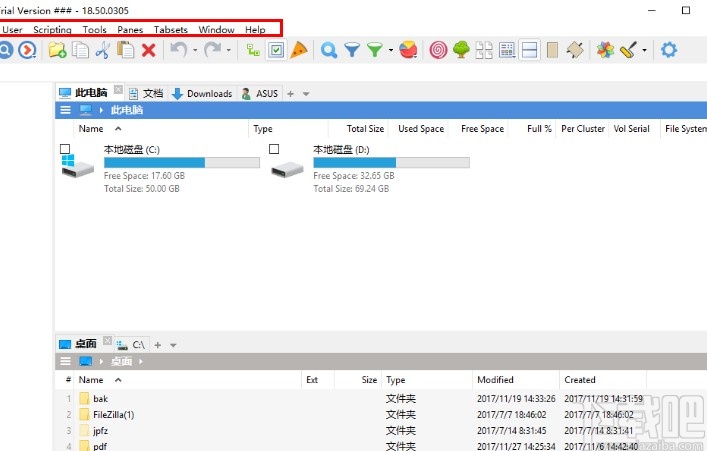Viewport: 707px width, 451px height.
Task: Click the orange arrow circle icon
Action: 27,50
